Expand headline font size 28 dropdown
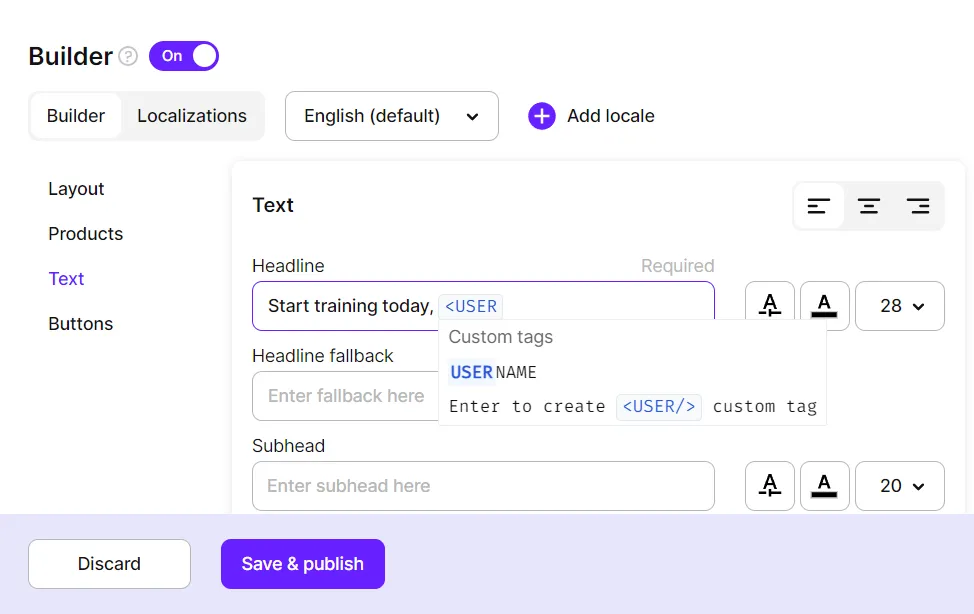This screenshot has height=614, width=974. tap(900, 306)
